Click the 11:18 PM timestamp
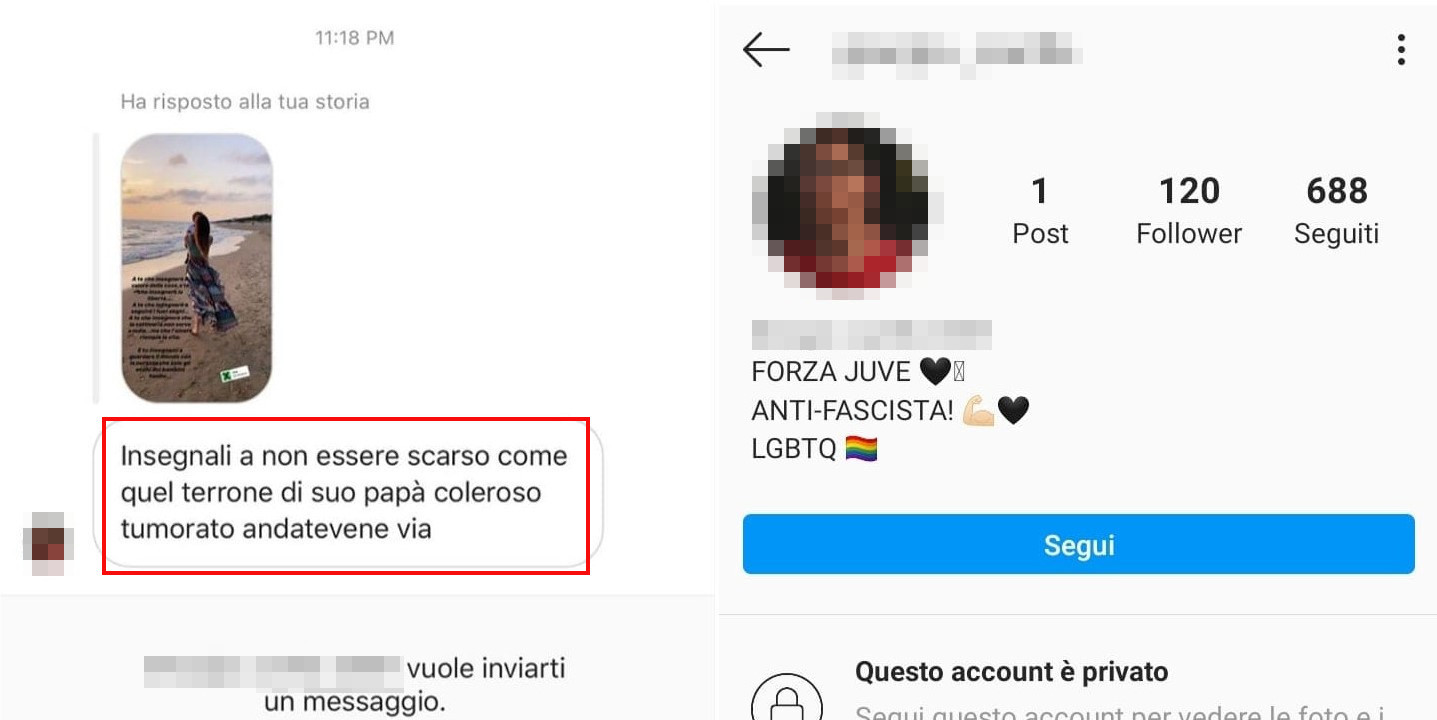The height and width of the screenshot is (720, 1437). [x=354, y=38]
